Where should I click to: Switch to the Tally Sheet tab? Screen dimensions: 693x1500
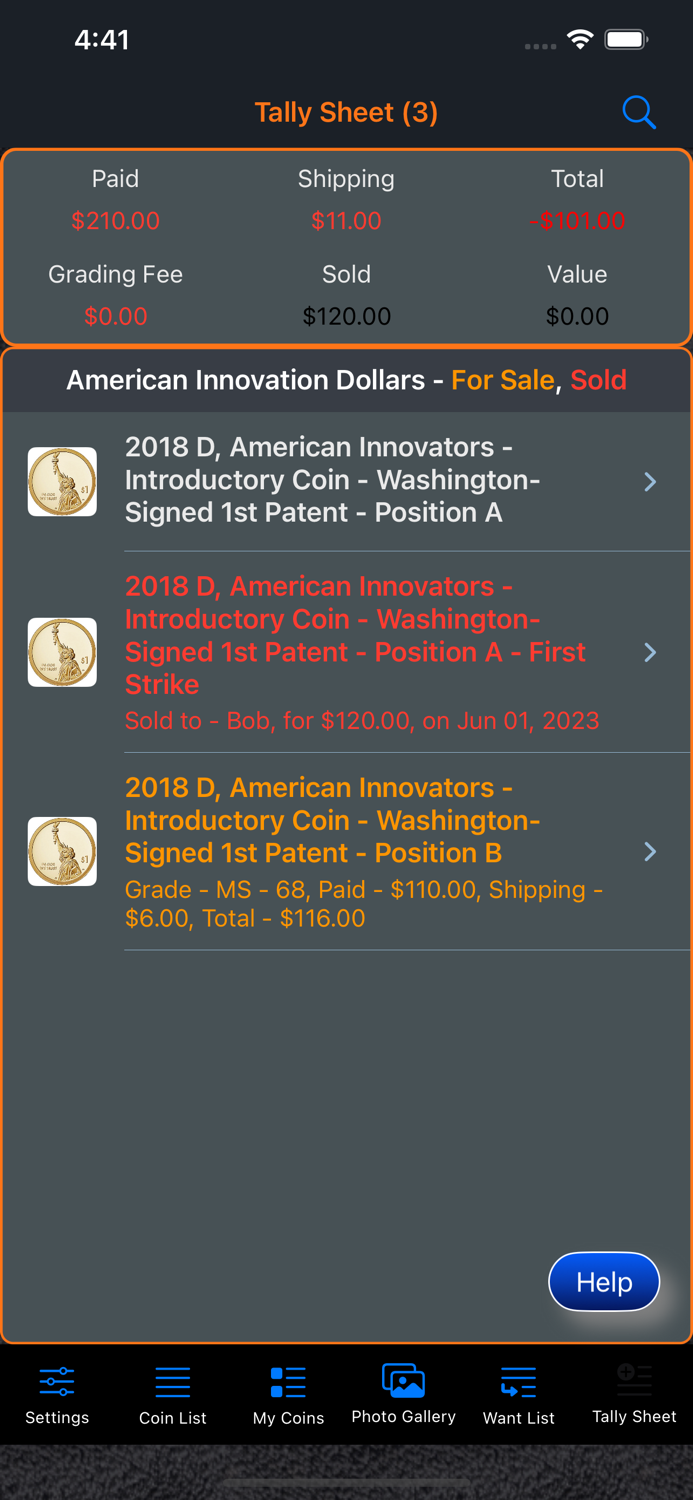(634, 1394)
